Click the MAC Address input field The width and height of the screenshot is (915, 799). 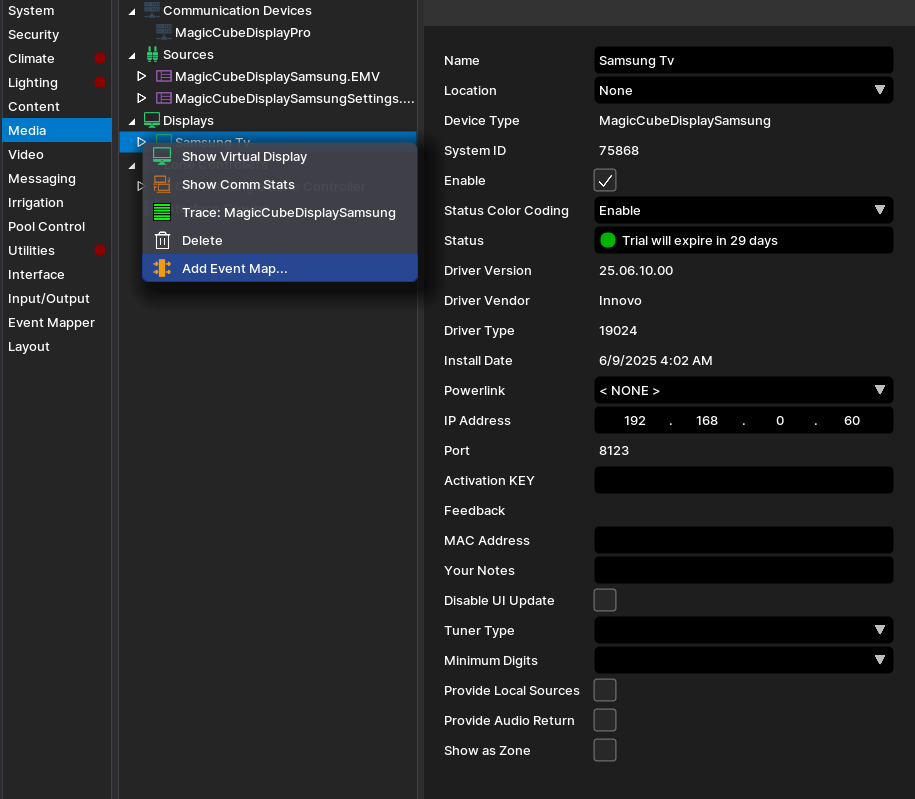743,540
